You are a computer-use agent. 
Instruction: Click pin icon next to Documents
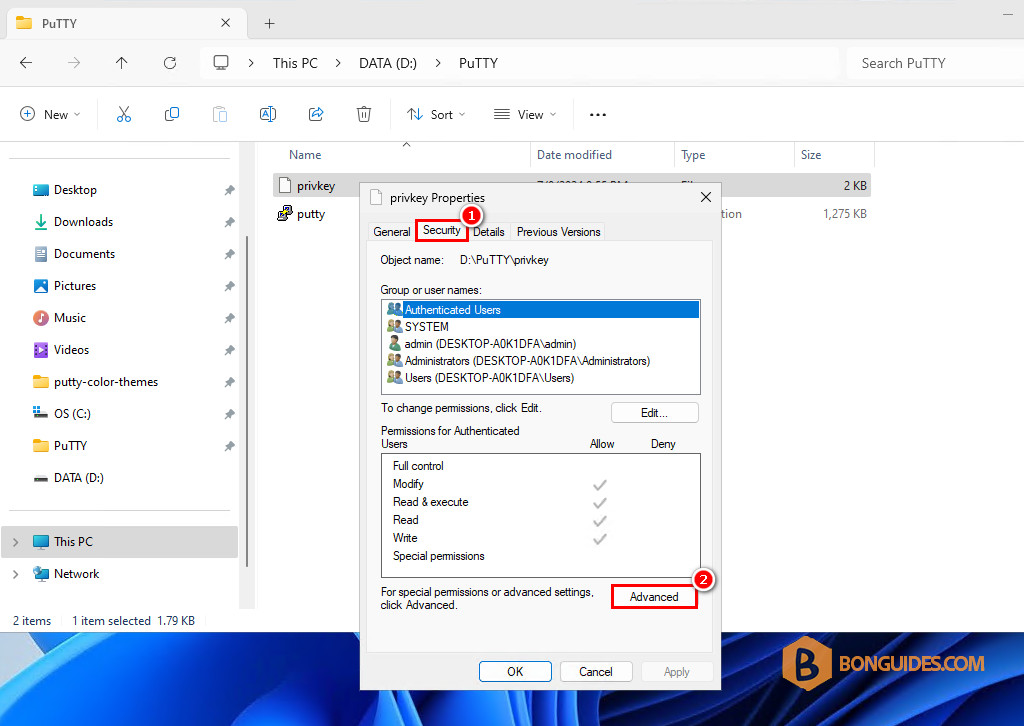(x=229, y=254)
